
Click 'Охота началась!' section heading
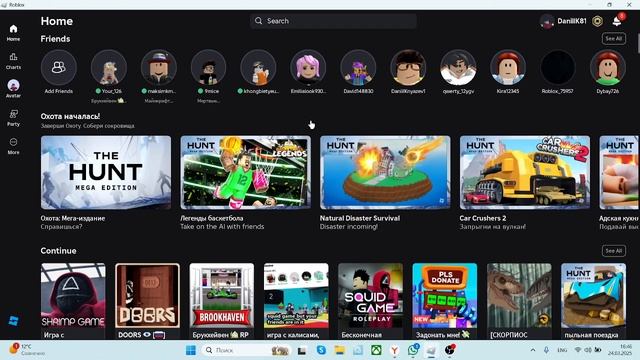click(x=70, y=116)
